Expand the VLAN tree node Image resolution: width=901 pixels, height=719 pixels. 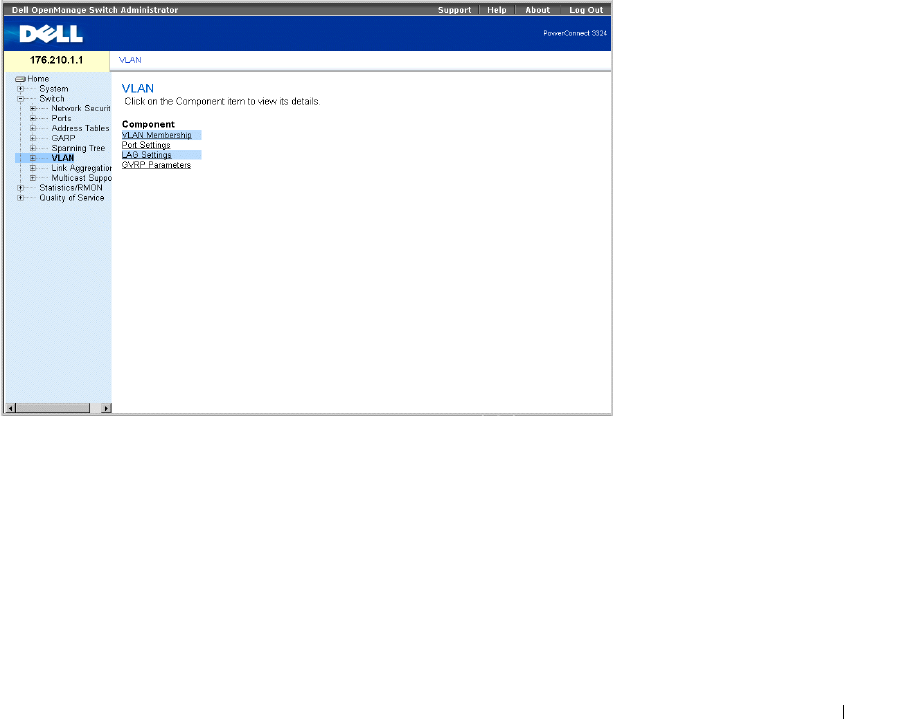(x=33, y=158)
